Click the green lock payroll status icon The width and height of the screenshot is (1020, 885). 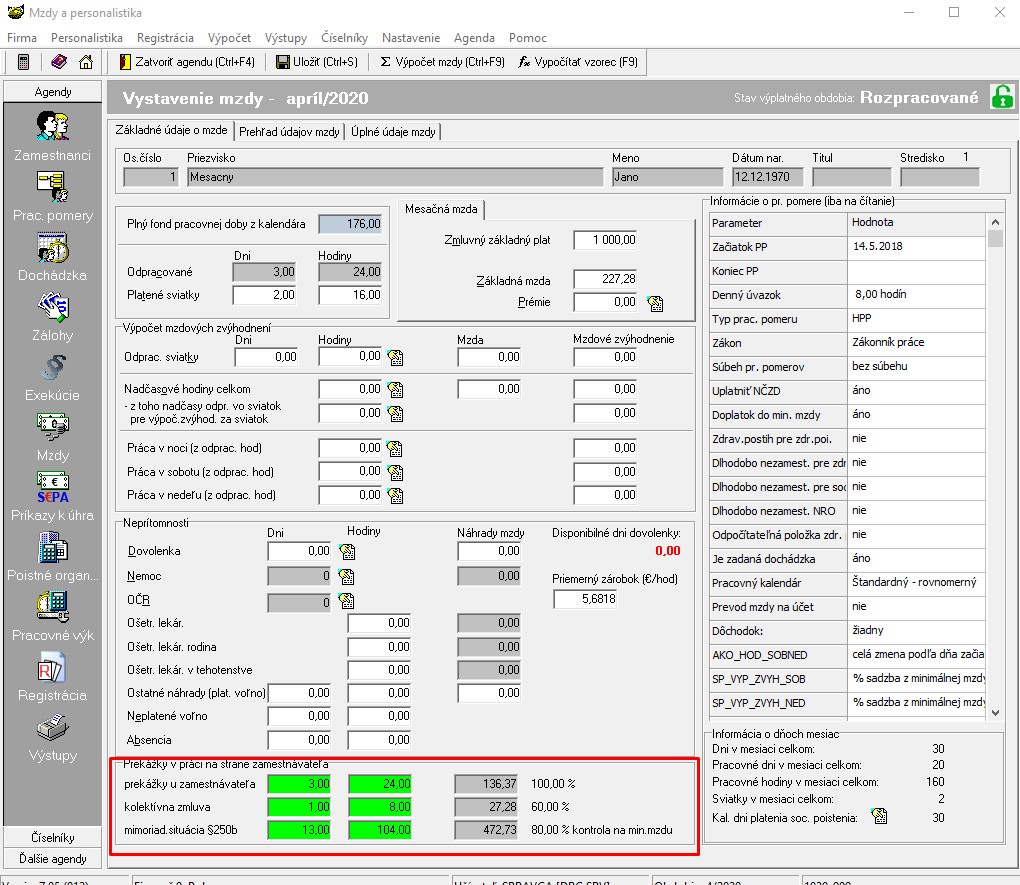[x=1001, y=97]
